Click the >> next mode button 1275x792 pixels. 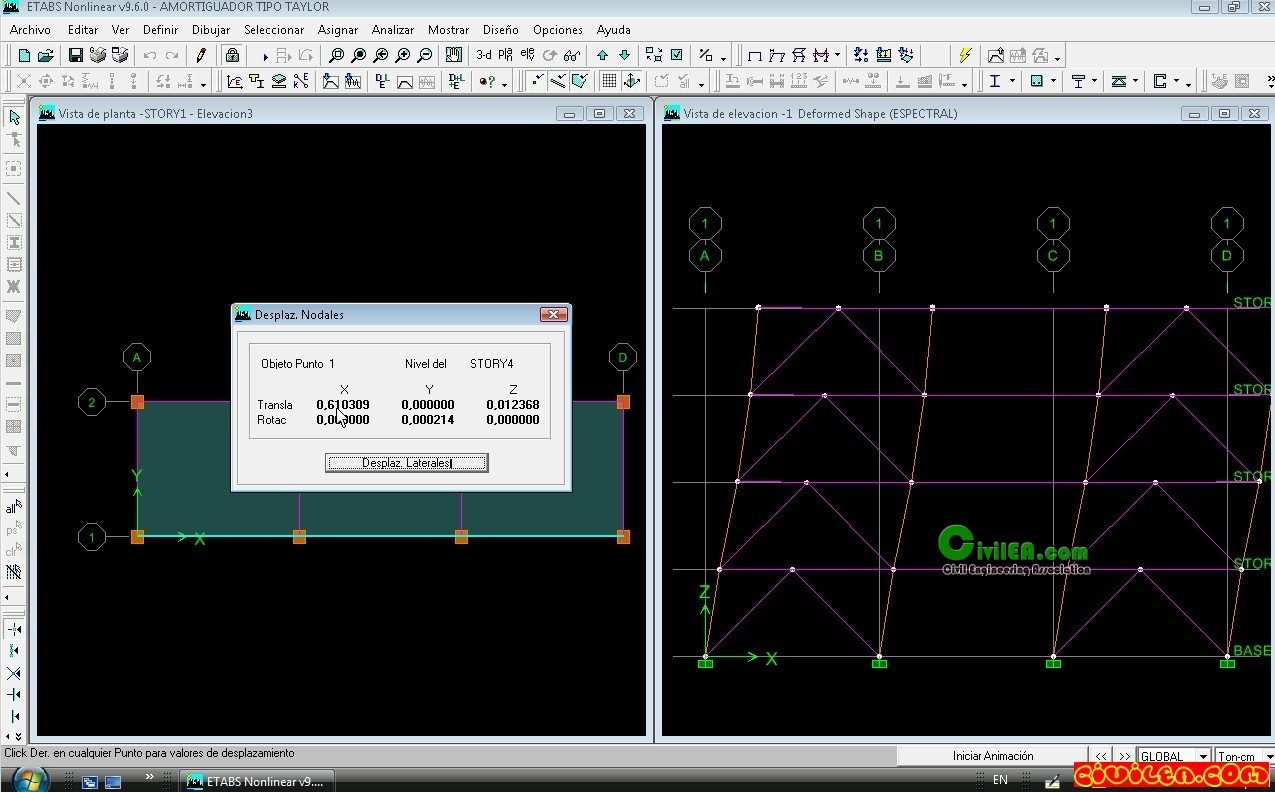coord(1125,757)
